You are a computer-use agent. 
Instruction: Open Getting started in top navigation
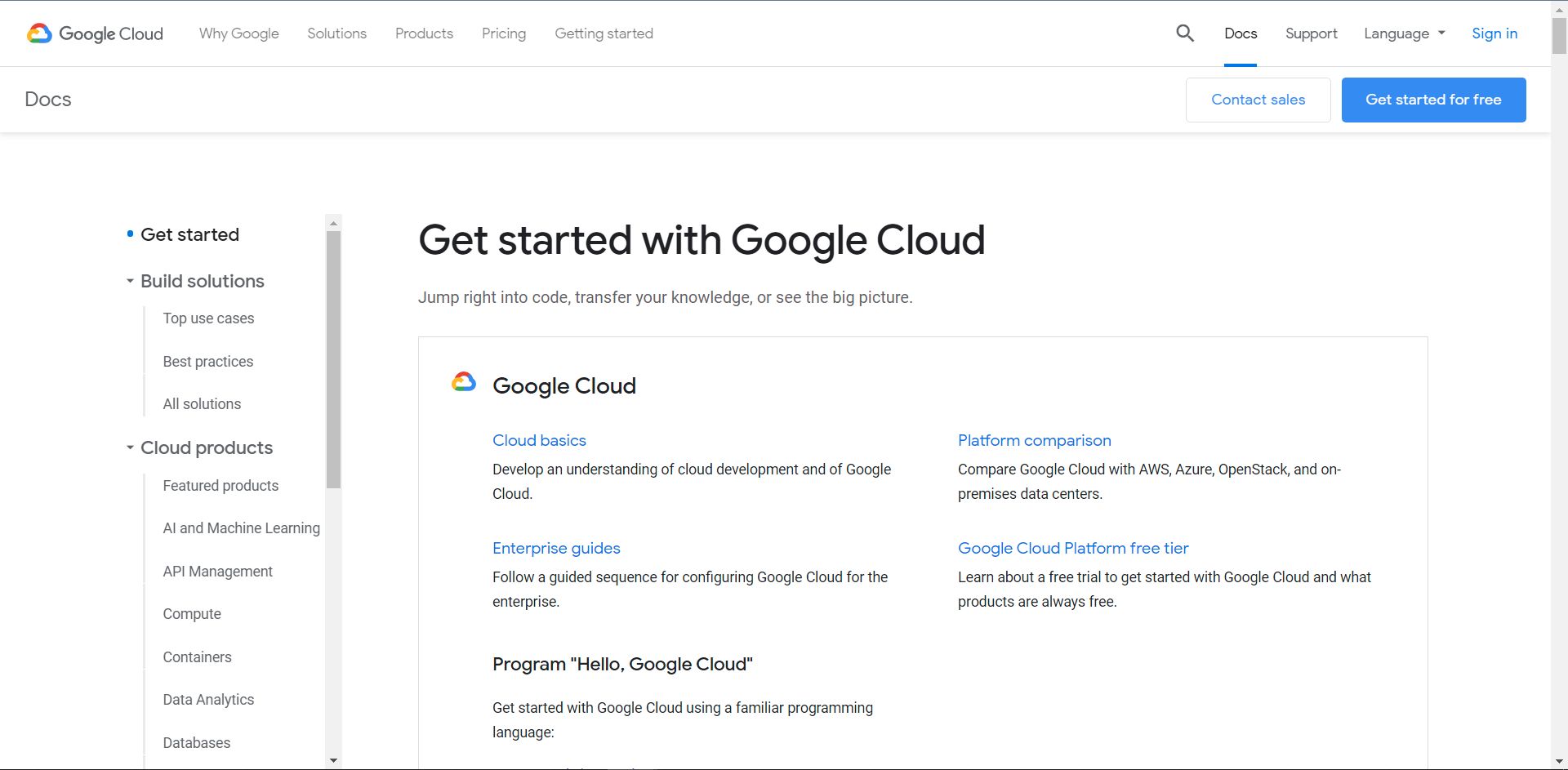(604, 33)
